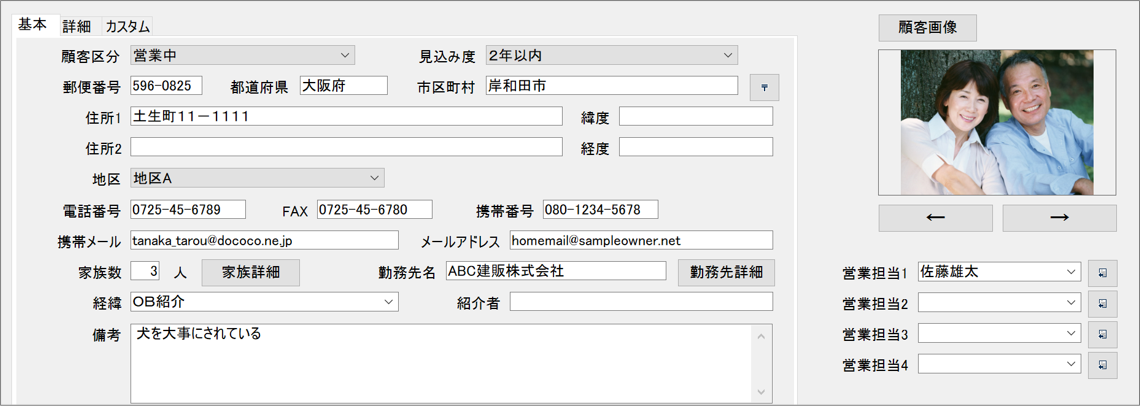Open the 顧客区分 dropdown

coord(345,55)
